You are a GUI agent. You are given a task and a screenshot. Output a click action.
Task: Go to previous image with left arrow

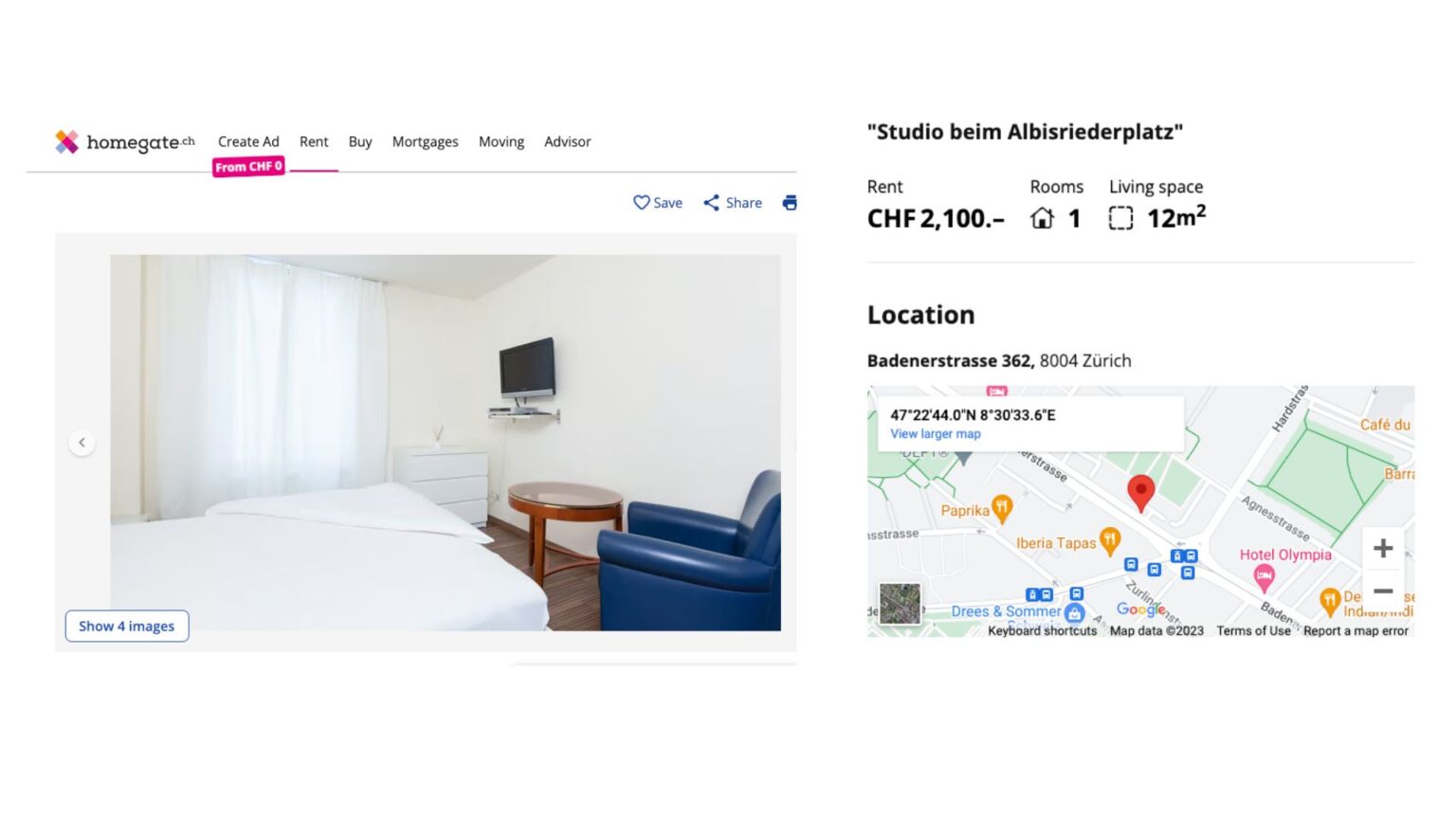point(82,443)
